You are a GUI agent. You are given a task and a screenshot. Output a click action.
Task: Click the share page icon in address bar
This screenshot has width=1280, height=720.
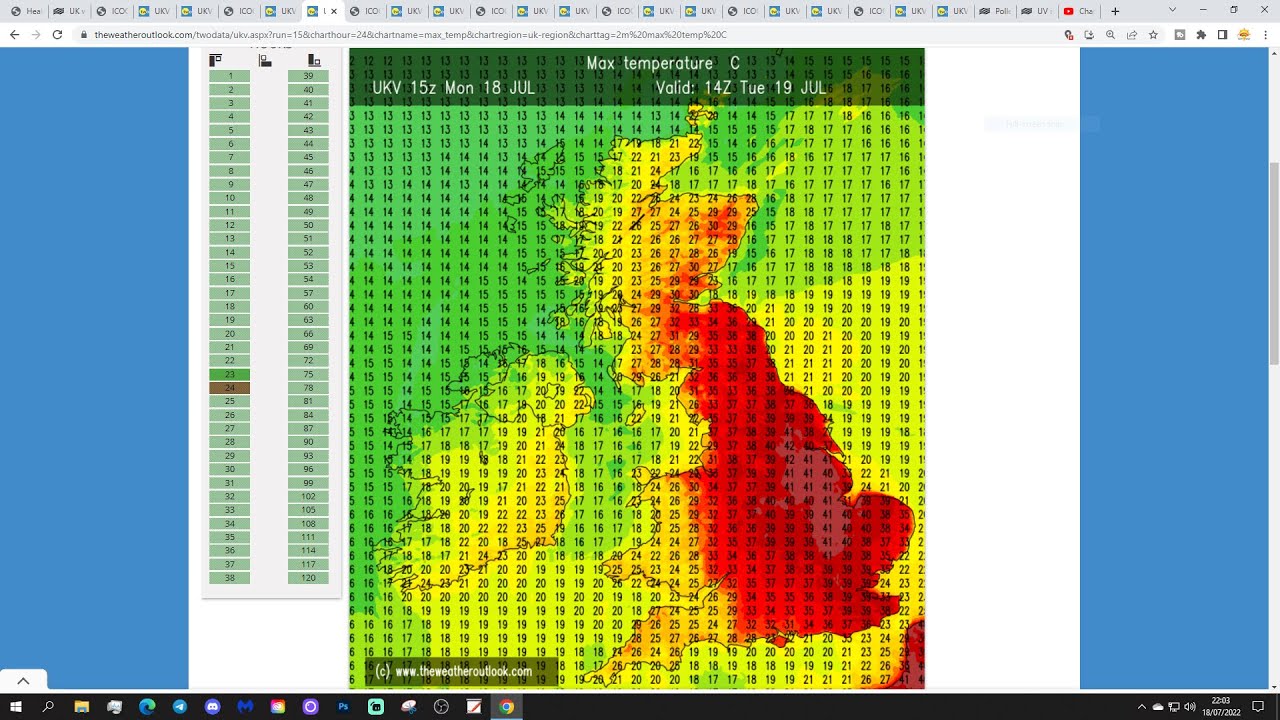pos(1132,34)
